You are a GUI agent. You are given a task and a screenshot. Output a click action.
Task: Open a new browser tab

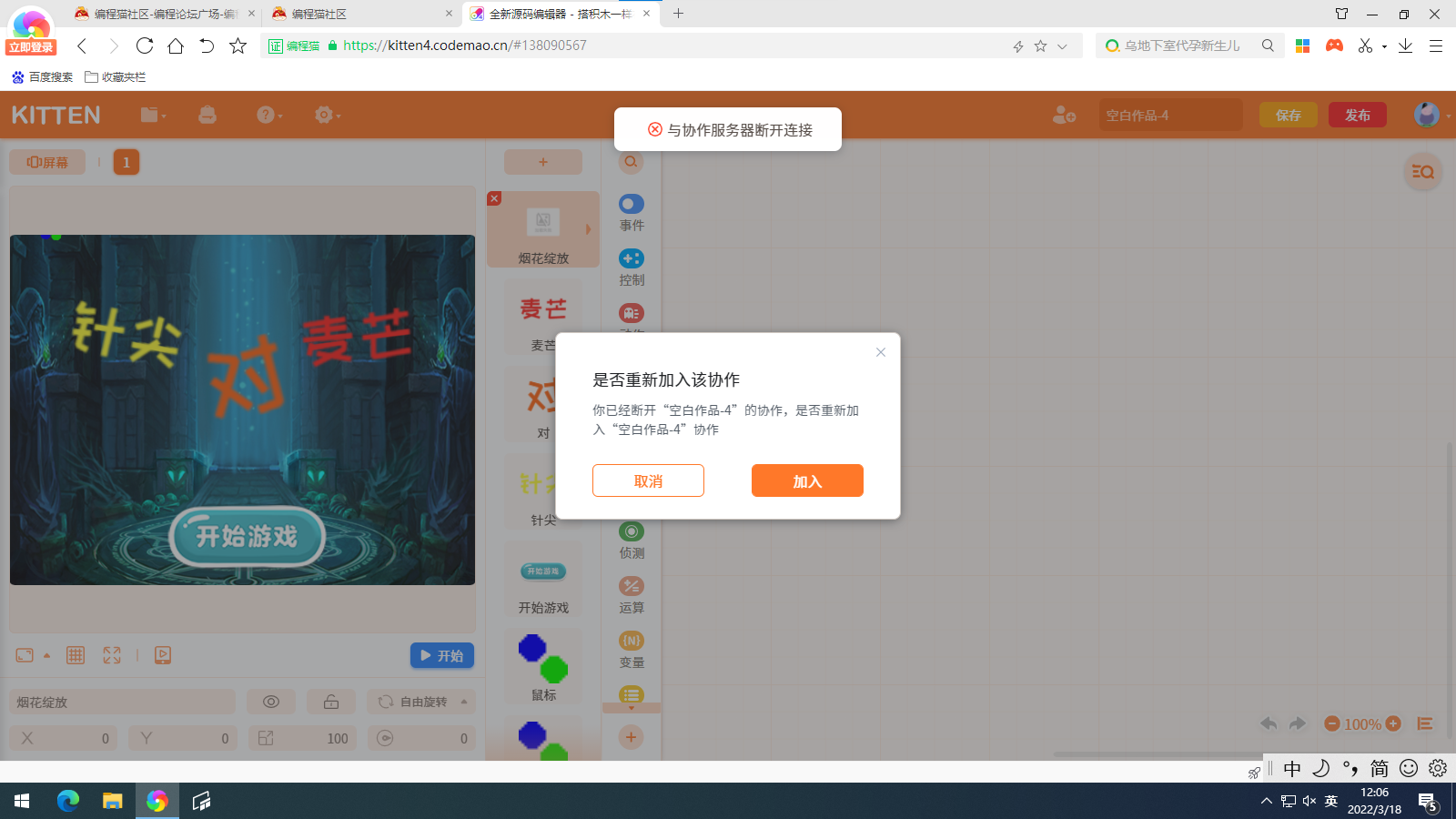click(x=678, y=14)
